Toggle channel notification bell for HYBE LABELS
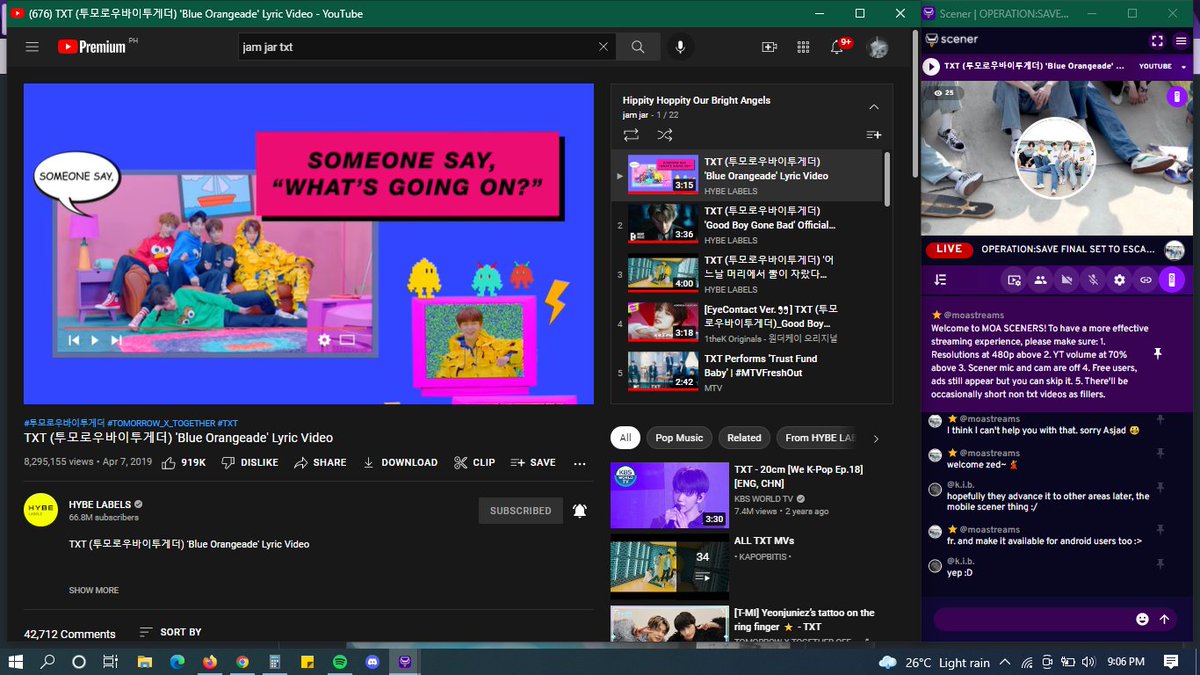Viewport: 1200px width, 675px height. coord(580,510)
